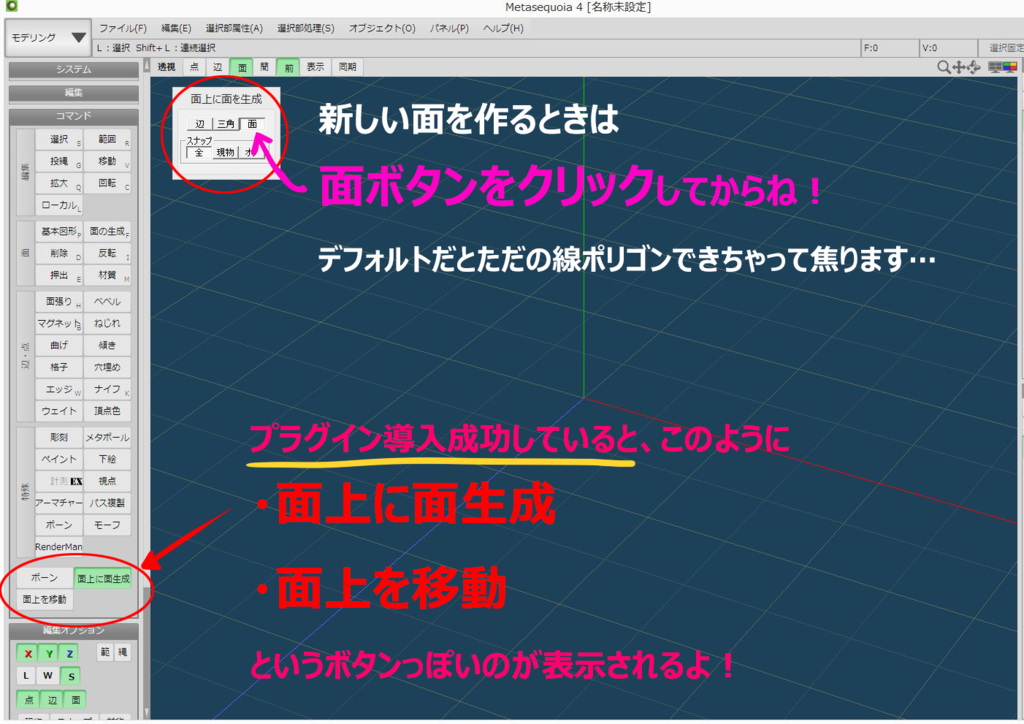Screen dimensions: 1024x724
Task: Open the 選択部属性(A) menu
Action: click(x=234, y=28)
